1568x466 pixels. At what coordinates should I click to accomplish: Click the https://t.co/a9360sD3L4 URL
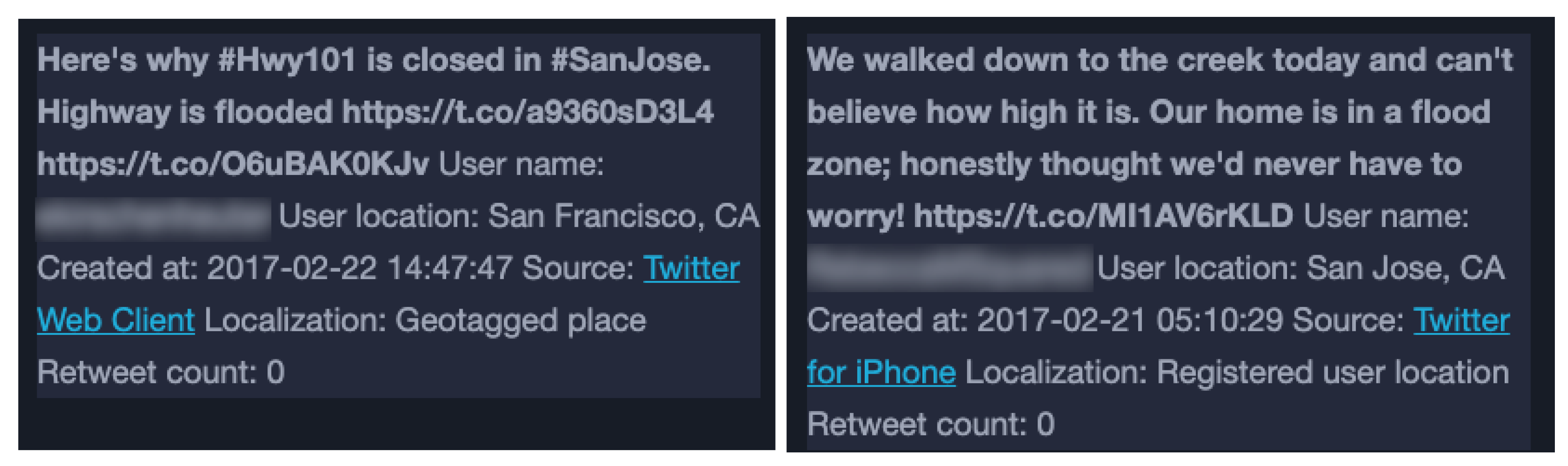[528, 112]
